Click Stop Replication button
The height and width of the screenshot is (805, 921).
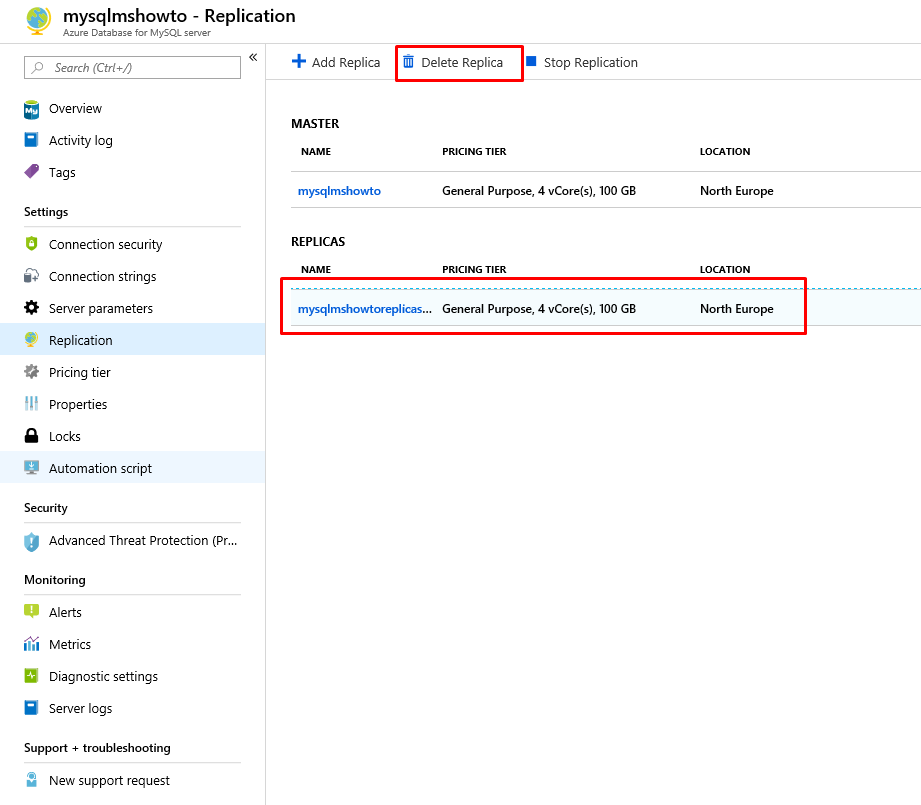click(581, 62)
